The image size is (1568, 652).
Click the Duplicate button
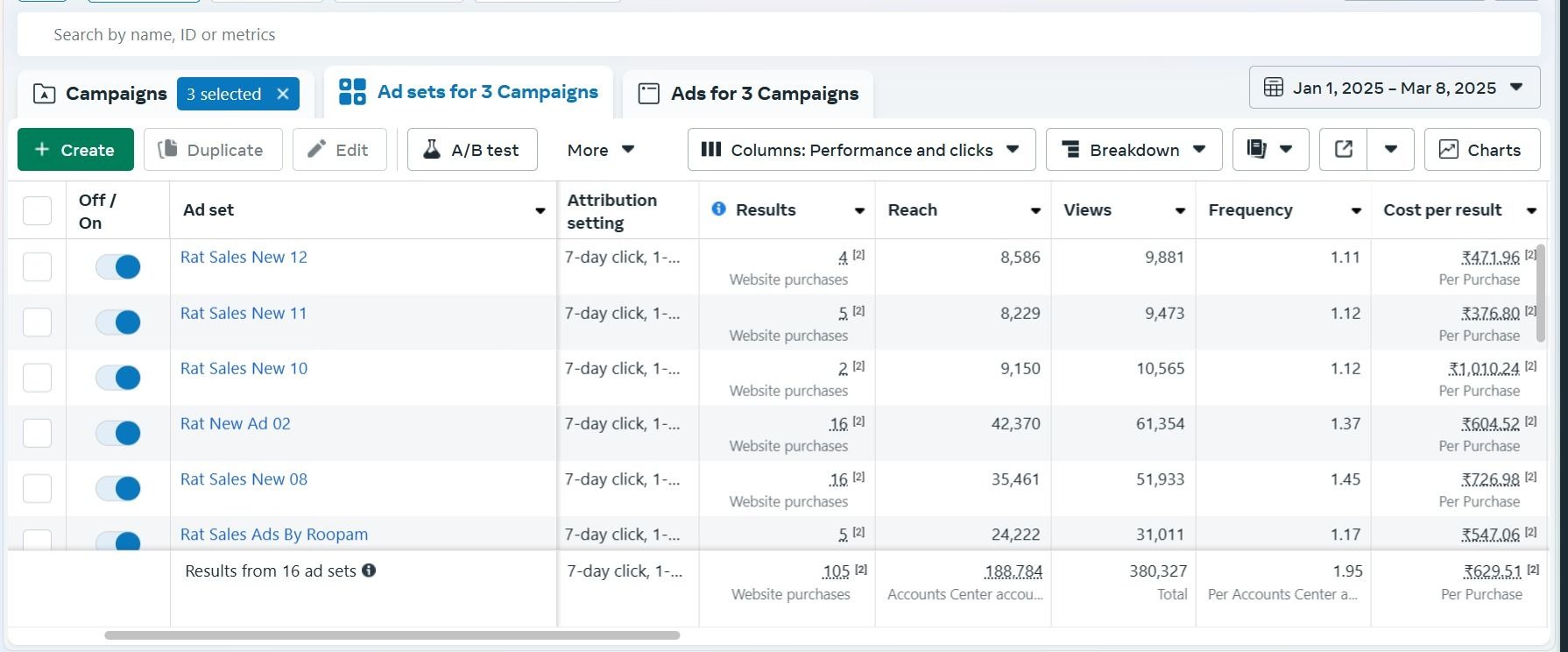[212, 150]
